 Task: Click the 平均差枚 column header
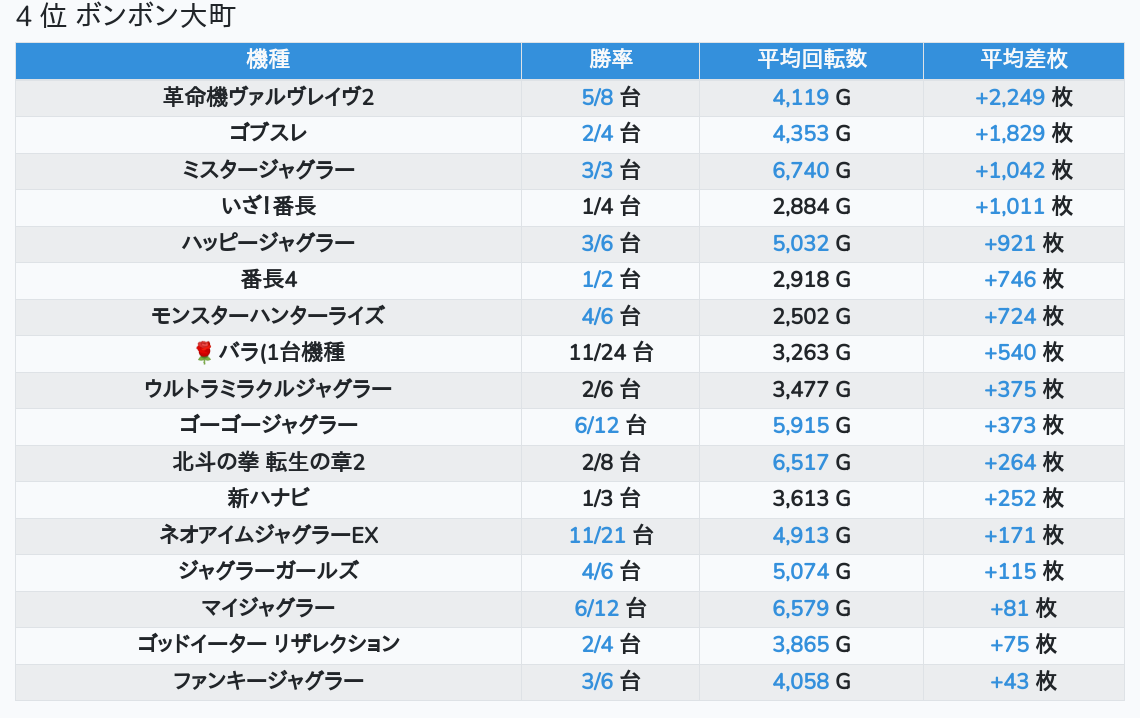(x=1023, y=59)
